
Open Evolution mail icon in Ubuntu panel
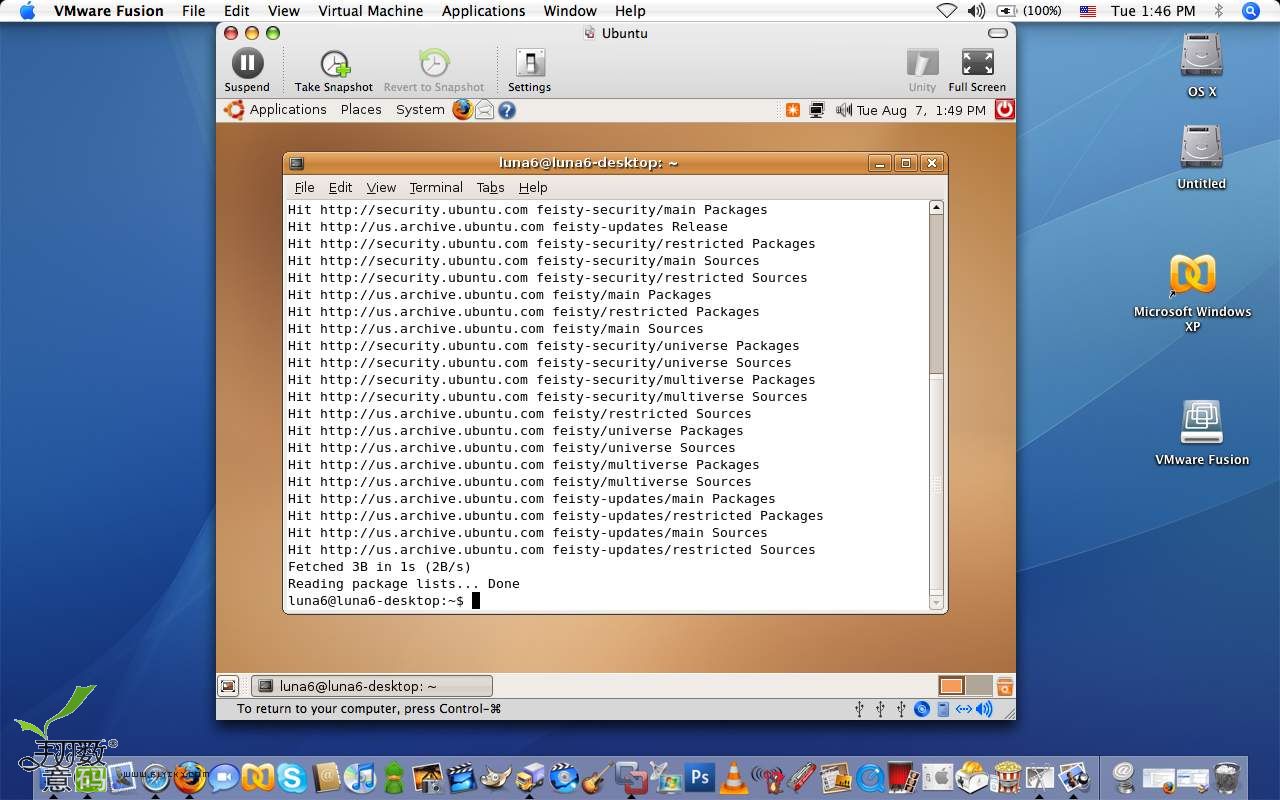pos(484,110)
